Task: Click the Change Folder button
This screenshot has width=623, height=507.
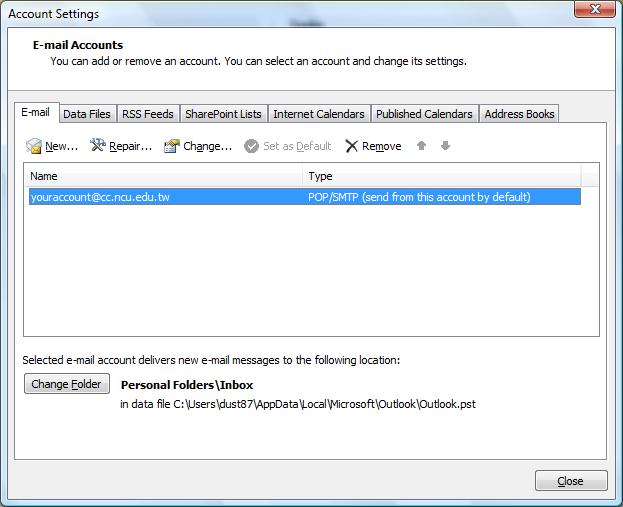Action: tap(66, 384)
